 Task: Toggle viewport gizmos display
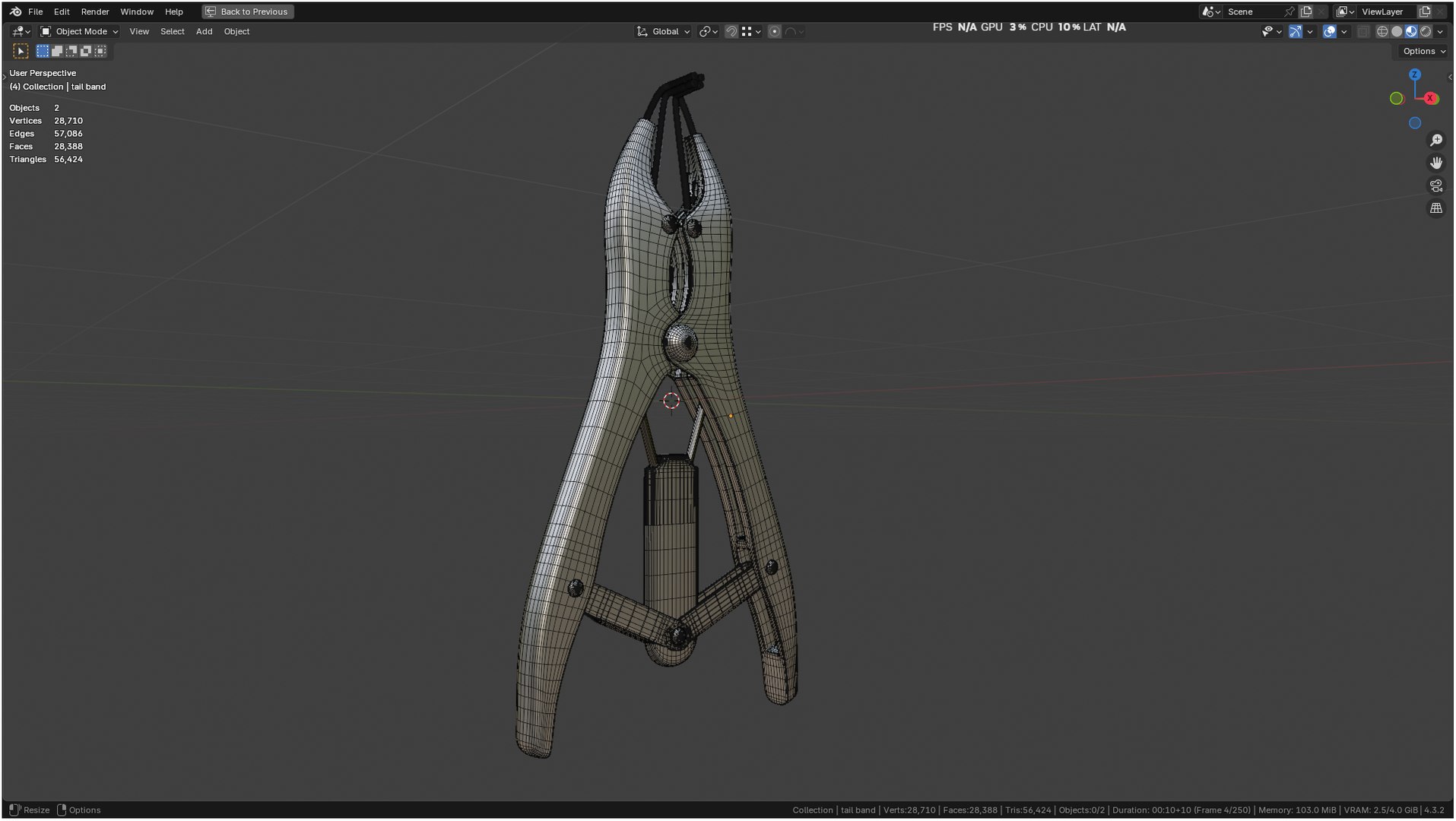pos(1295,31)
